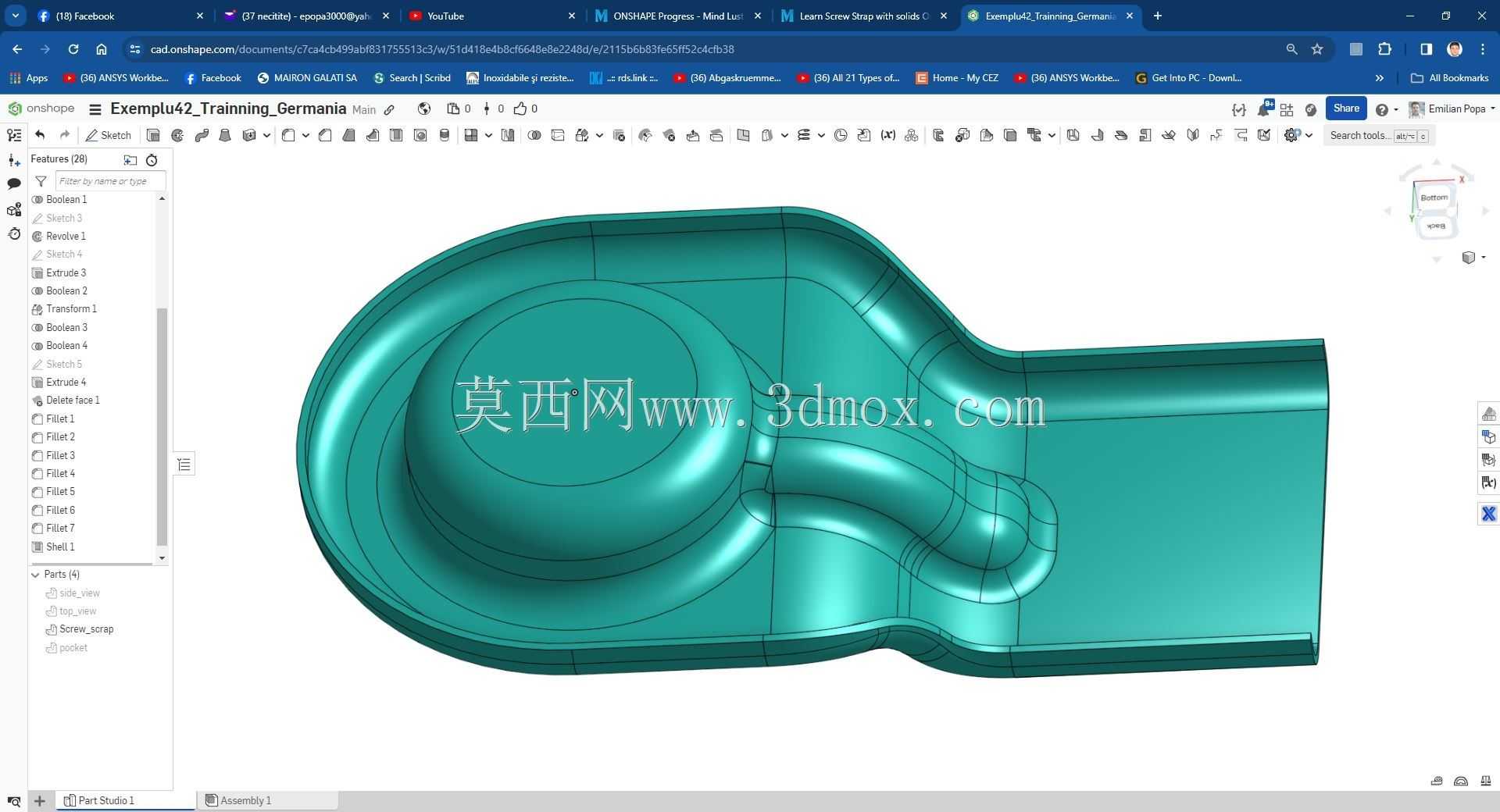Open the All Bookmarks folder
The height and width of the screenshot is (812, 1500).
coord(1450,78)
